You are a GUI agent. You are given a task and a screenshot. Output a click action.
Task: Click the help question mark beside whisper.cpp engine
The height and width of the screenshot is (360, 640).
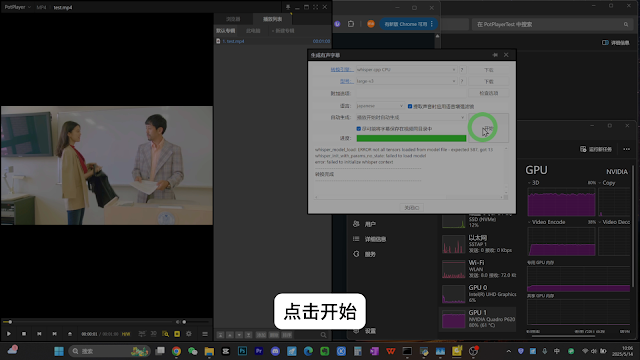[462, 70]
